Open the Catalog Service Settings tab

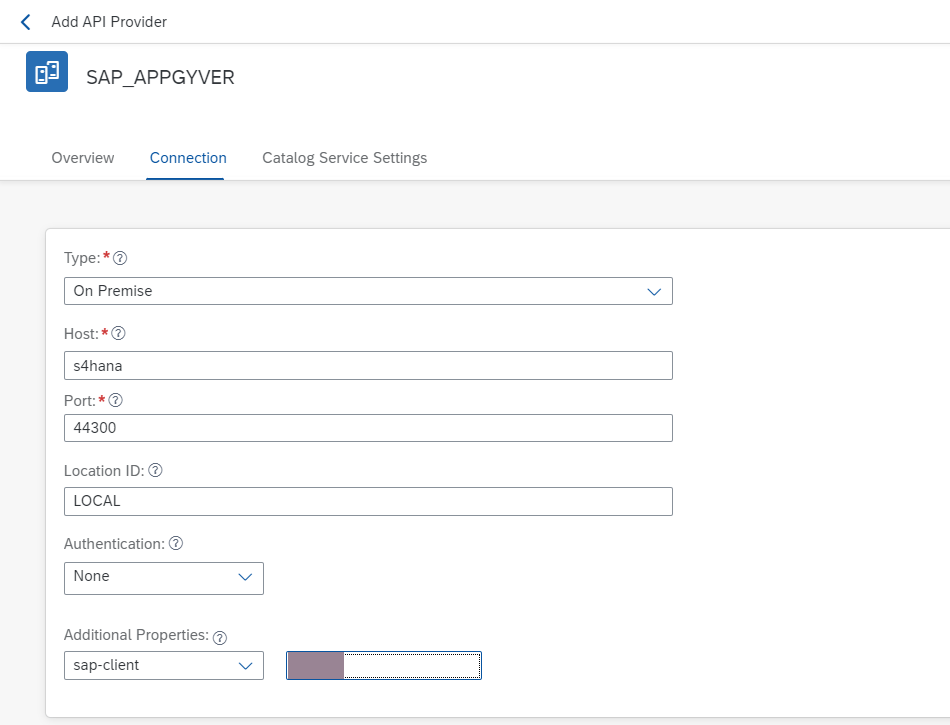(344, 158)
